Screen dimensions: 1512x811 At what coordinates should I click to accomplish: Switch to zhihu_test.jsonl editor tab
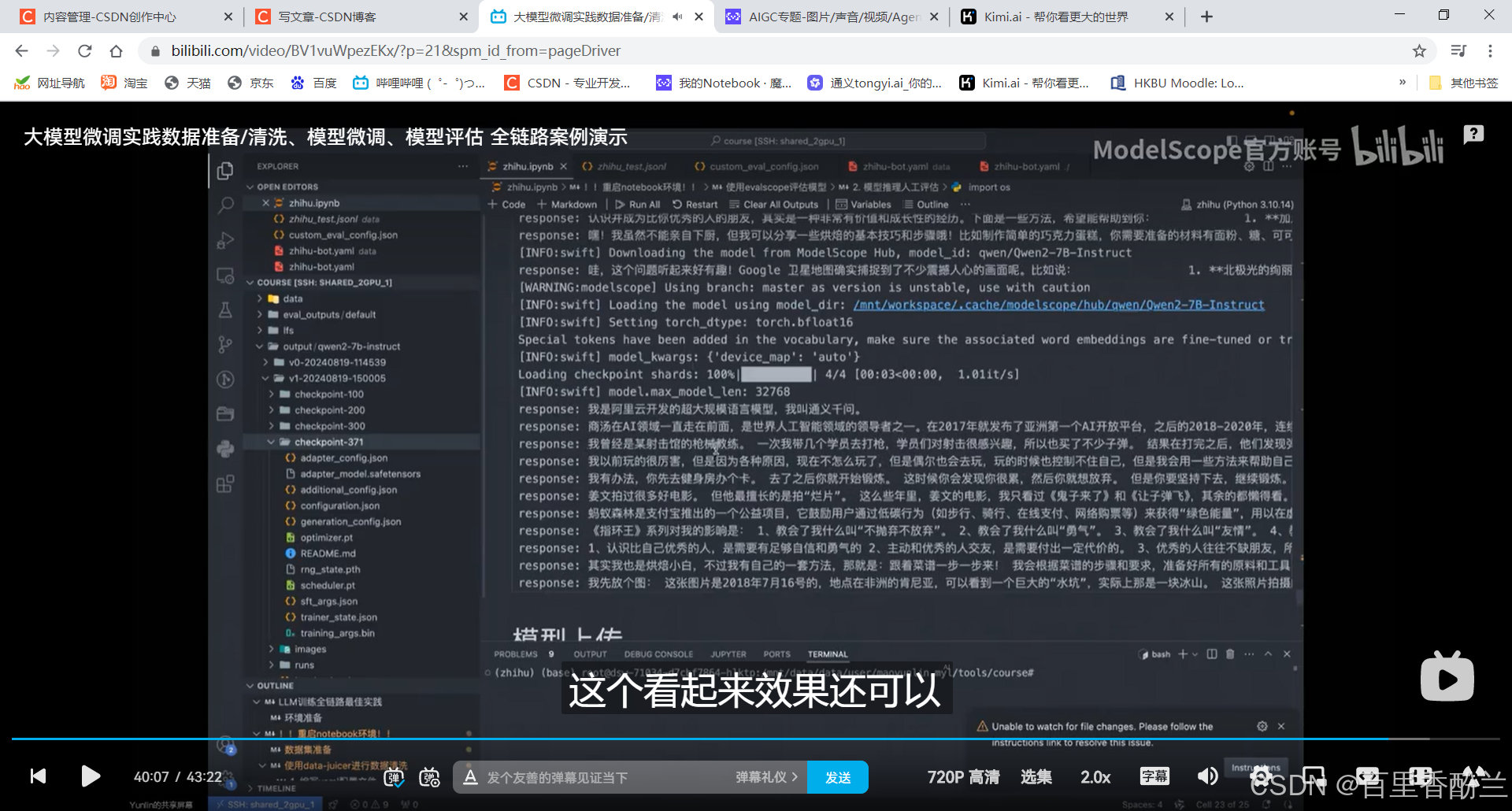[x=624, y=167]
